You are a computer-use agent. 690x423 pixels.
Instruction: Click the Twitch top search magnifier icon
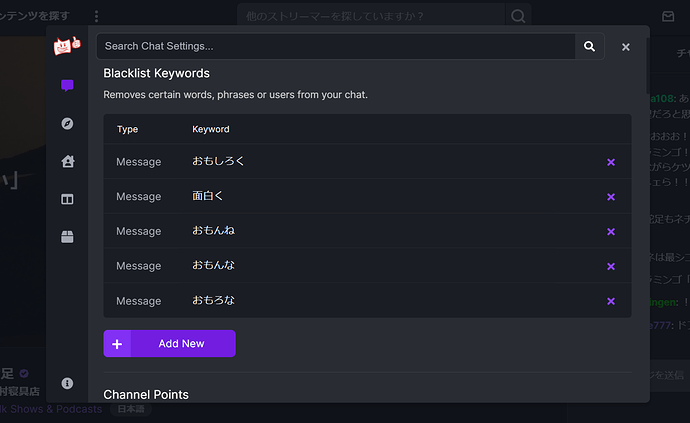point(518,16)
